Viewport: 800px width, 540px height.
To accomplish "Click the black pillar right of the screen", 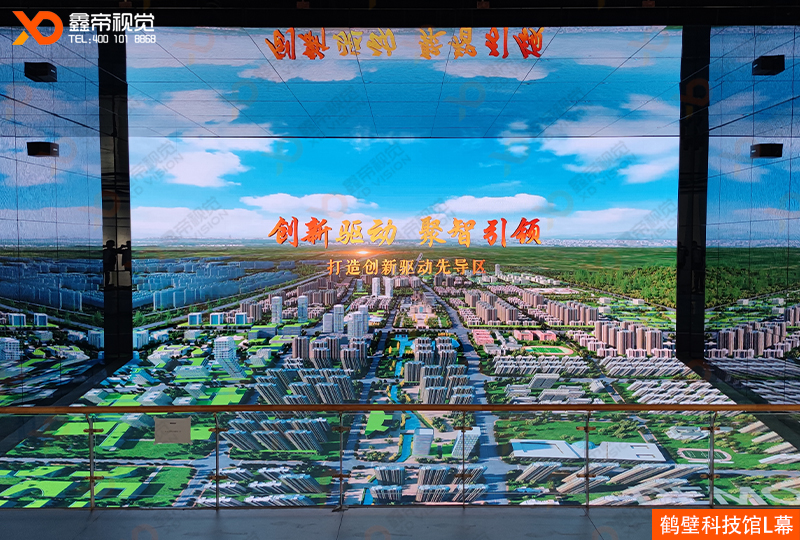I will pyautogui.click(x=692, y=200).
